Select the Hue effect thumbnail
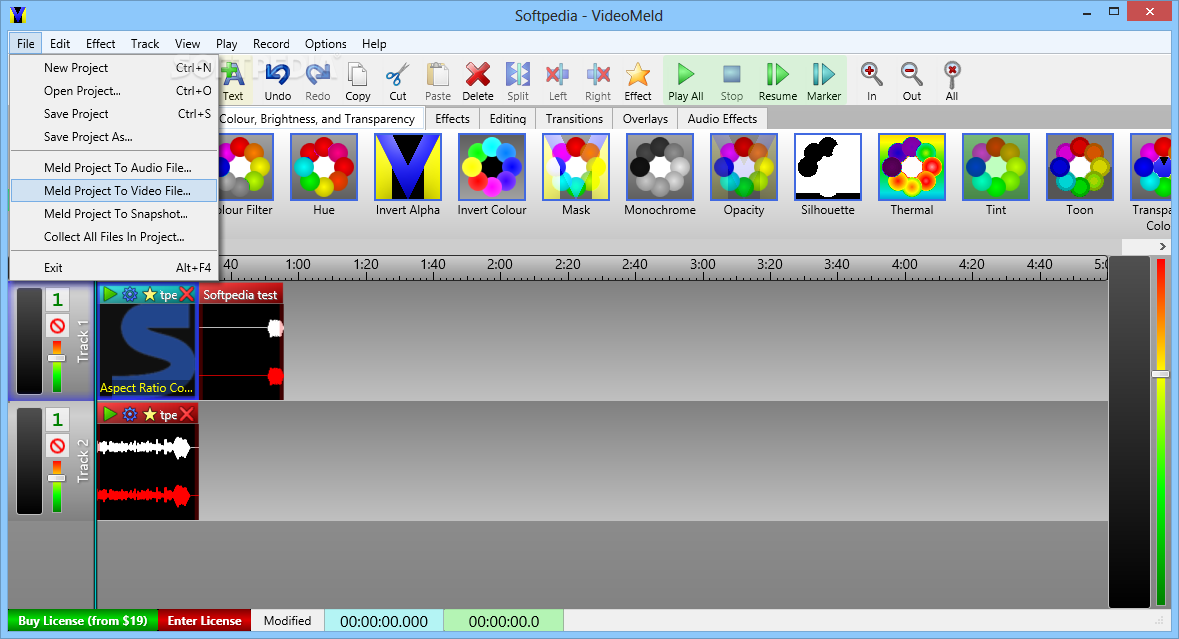Image resolution: width=1179 pixels, height=639 pixels. click(323, 167)
